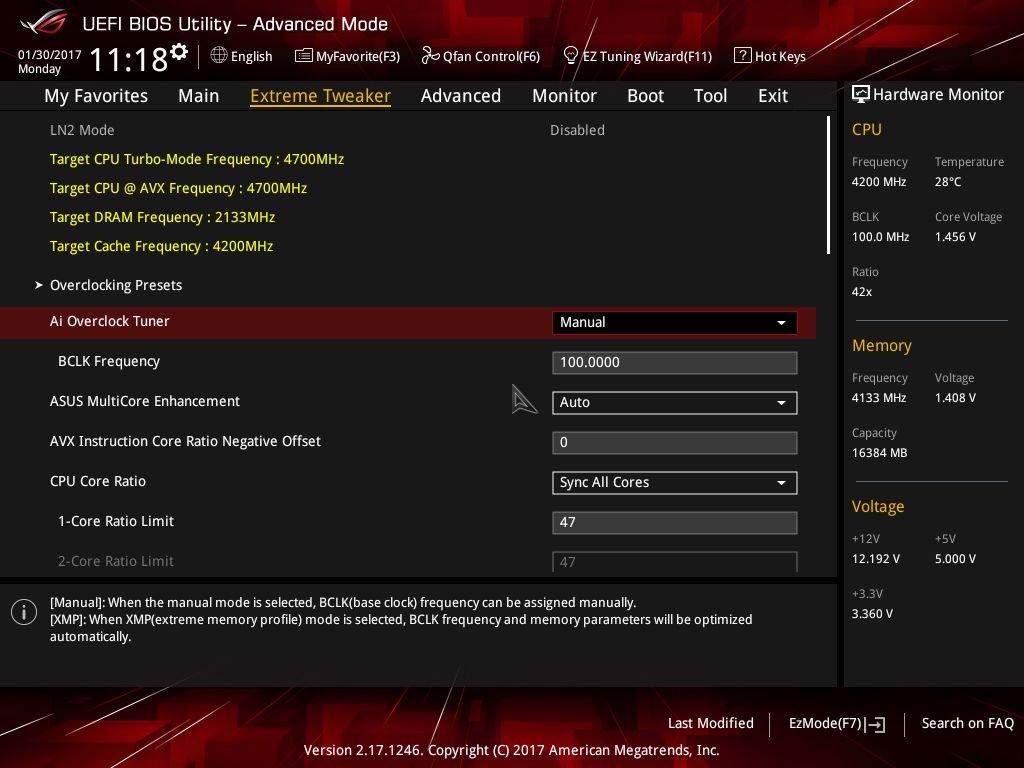Click the BCLK Frequency input field
The image size is (1024, 768).
pos(675,362)
